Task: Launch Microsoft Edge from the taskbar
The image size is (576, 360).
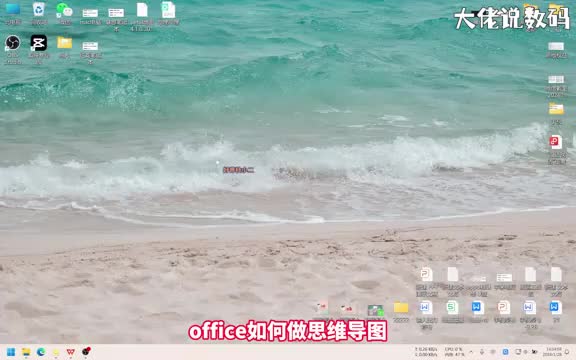Action: click(x=41, y=352)
